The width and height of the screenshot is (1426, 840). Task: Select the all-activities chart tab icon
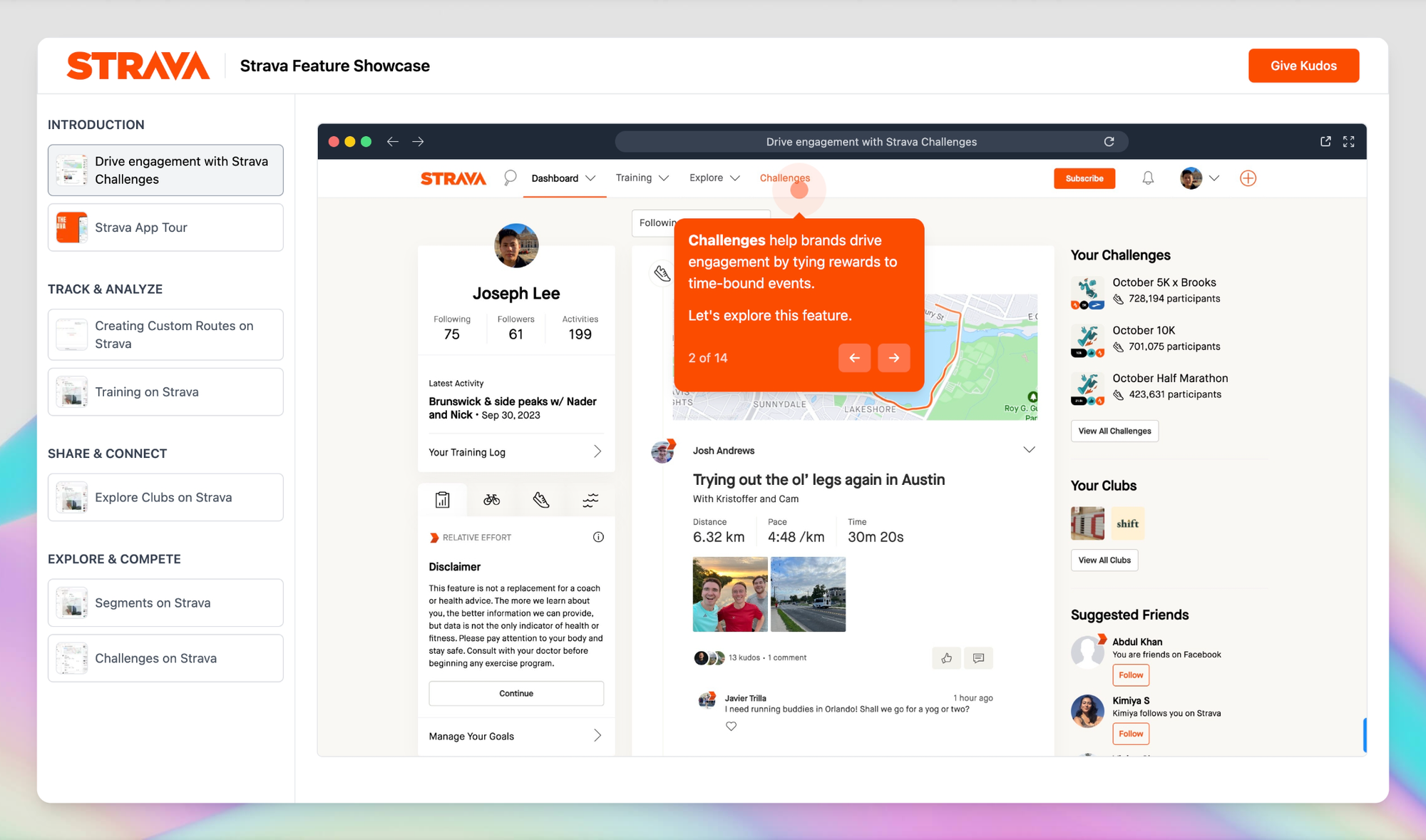[443, 500]
